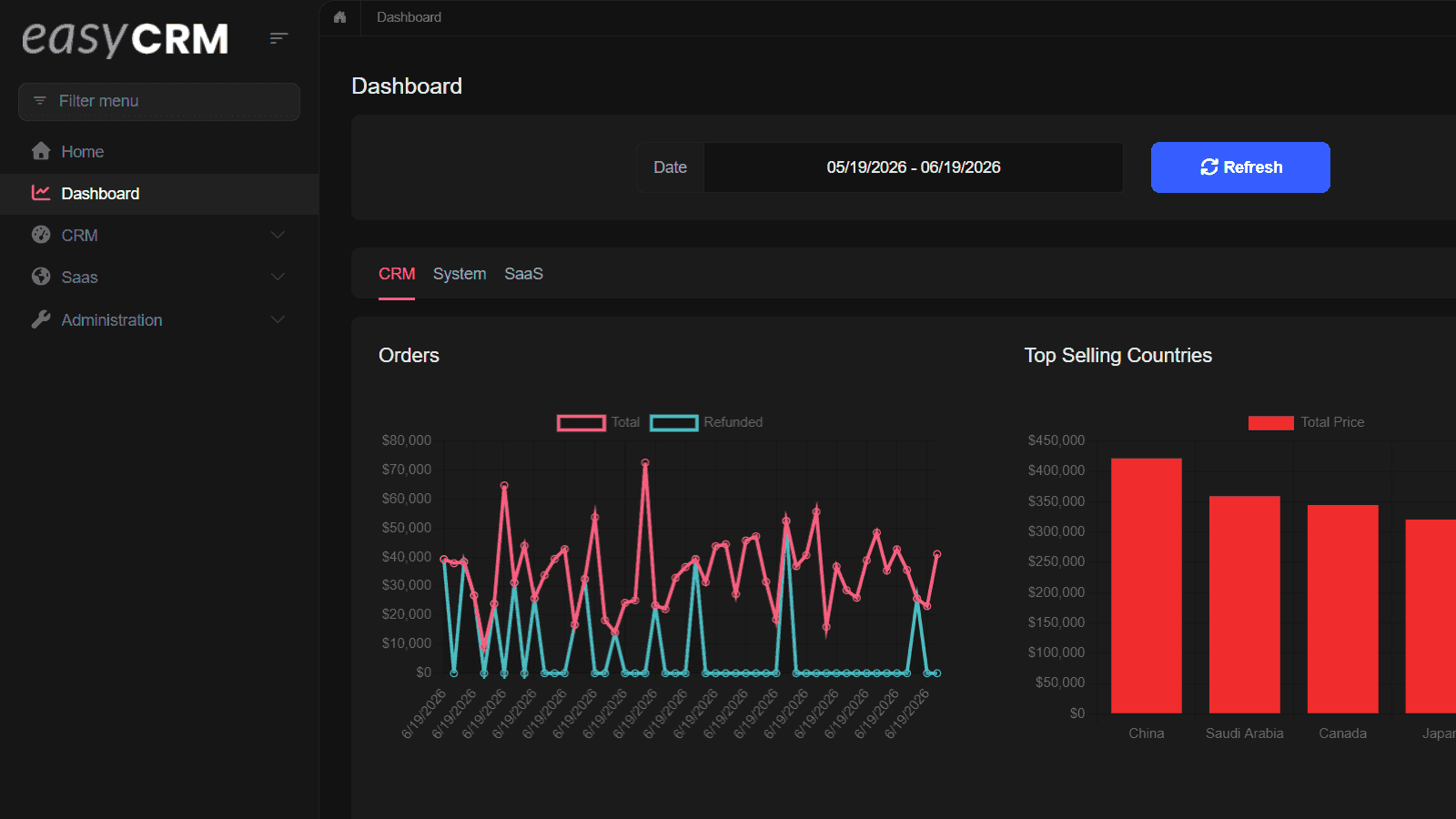Click the Canada bar in the chart
Image resolution: width=1456 pixels, height=819 pixels.
click(x=1343, y=609)
